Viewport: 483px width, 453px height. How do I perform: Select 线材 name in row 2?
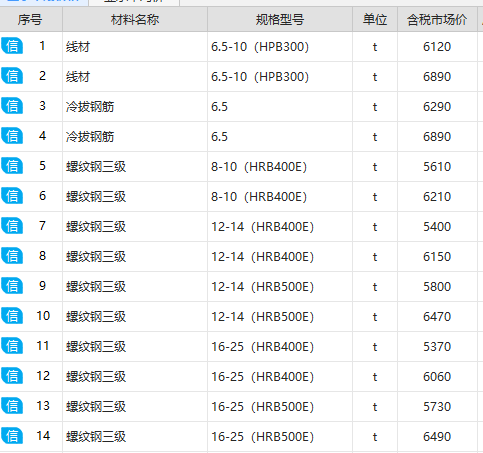(x=78, y=77)
